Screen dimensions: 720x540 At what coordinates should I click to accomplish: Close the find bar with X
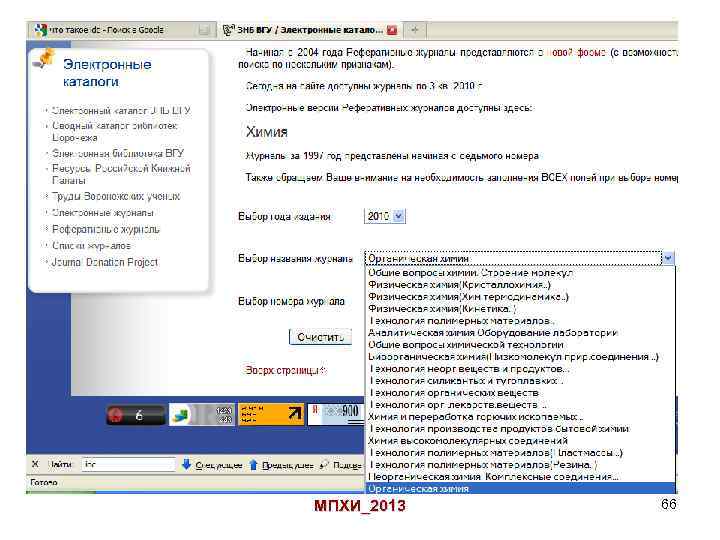(x=35, y=464)
